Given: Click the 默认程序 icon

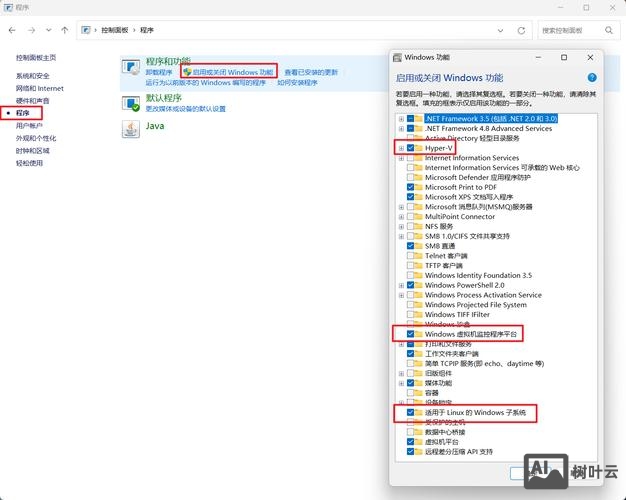Looking at the screenshot, I should tap(131, 103).
